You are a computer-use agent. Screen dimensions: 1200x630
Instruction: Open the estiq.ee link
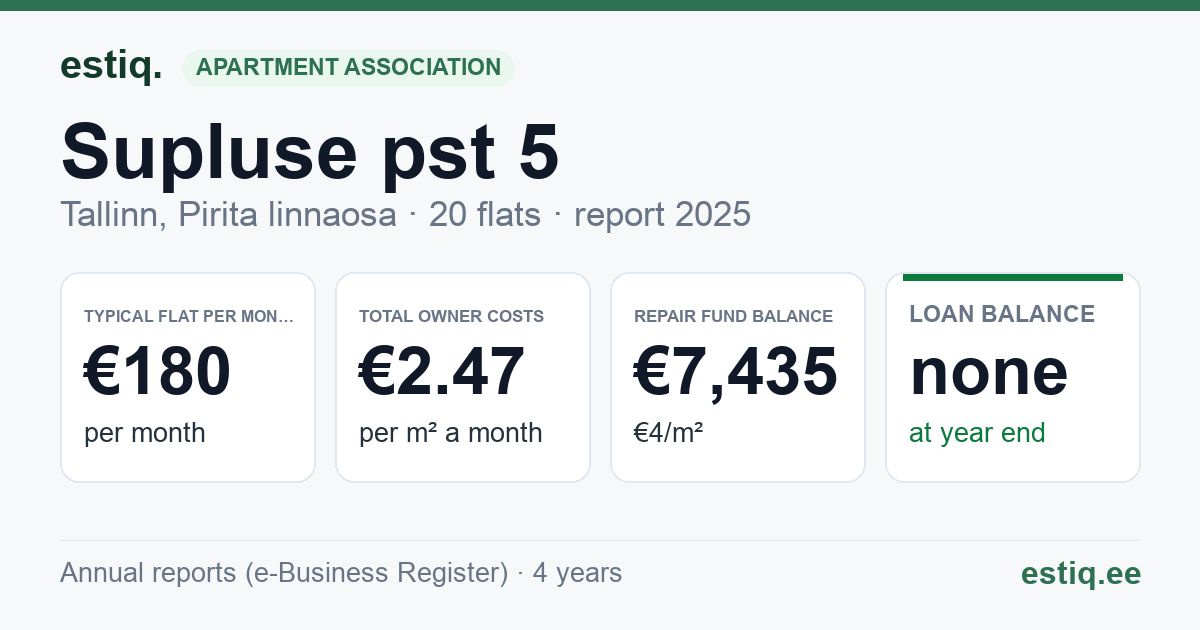coord(1081,573)
